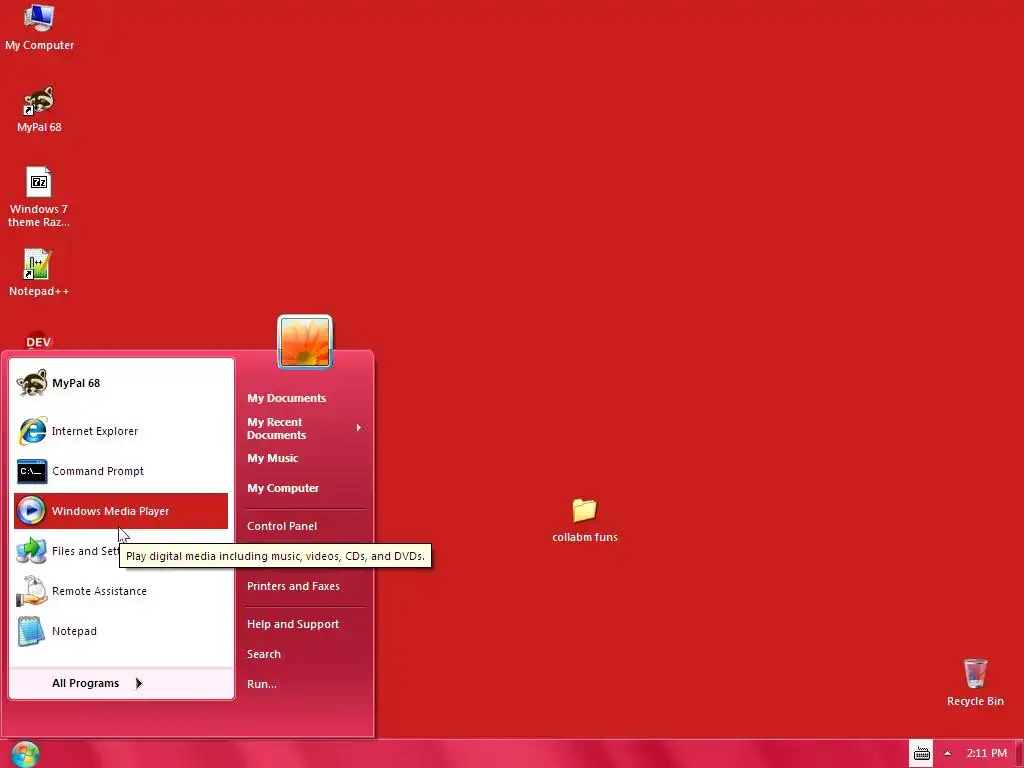Click the Notepad icon in Start menu
The image size is (1024, 768).
point(31,631)
